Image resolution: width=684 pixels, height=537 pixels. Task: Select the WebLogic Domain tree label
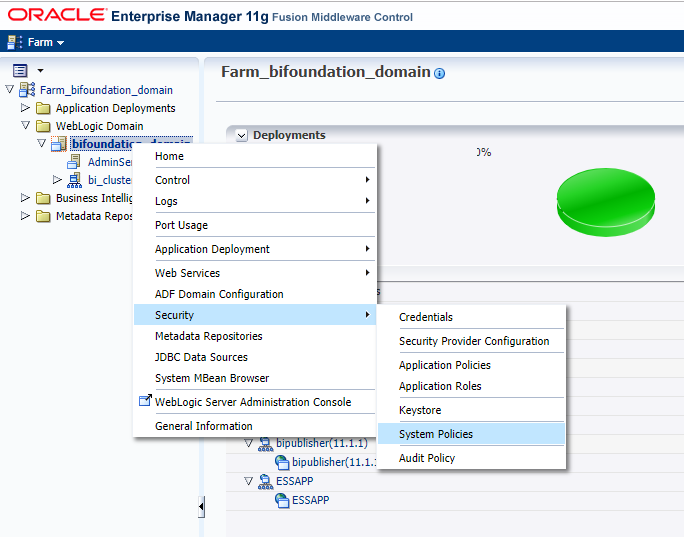[x=99, y=126]
